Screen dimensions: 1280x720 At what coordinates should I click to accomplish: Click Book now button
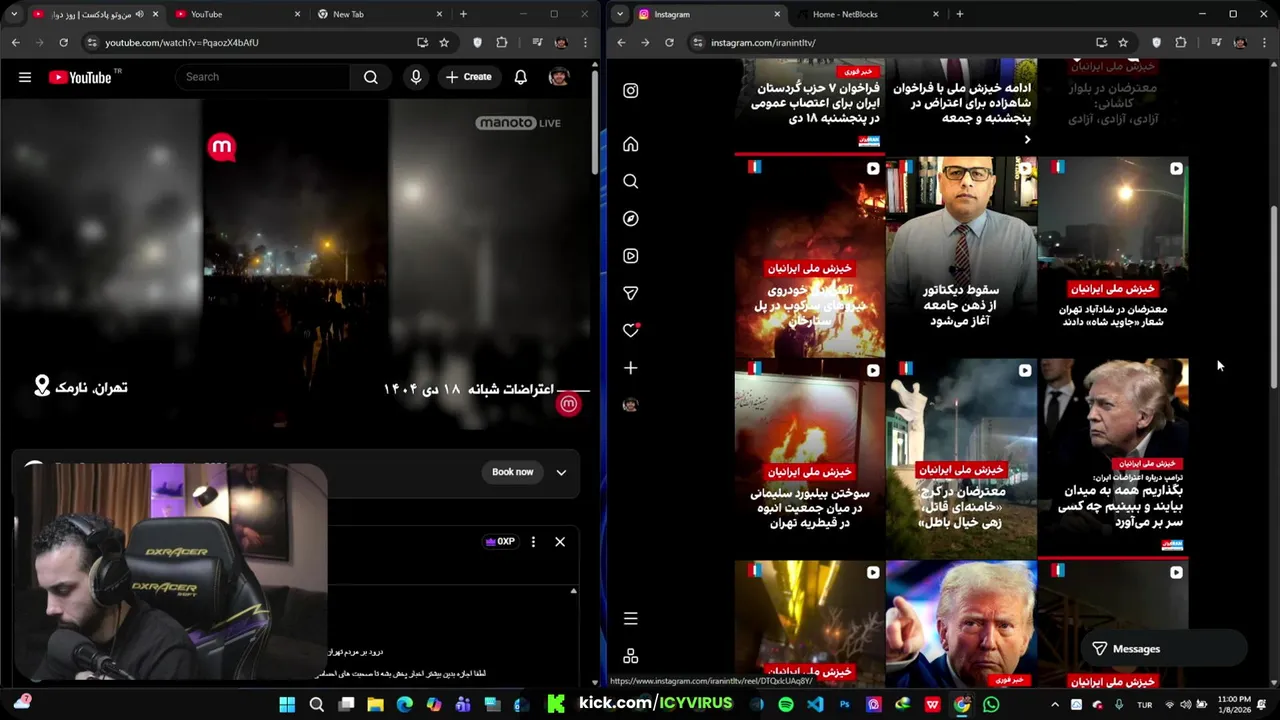tap(512, 472)
